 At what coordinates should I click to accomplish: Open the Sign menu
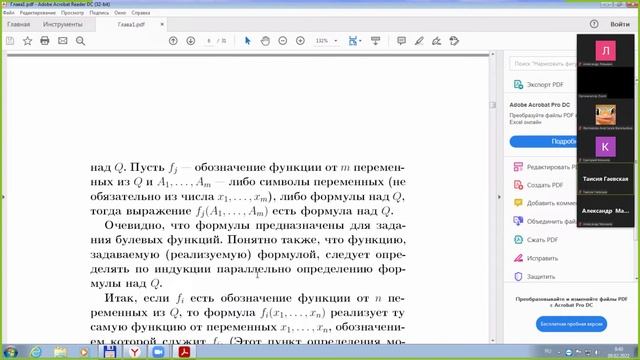pyautogui.click(x=99, y=13)
